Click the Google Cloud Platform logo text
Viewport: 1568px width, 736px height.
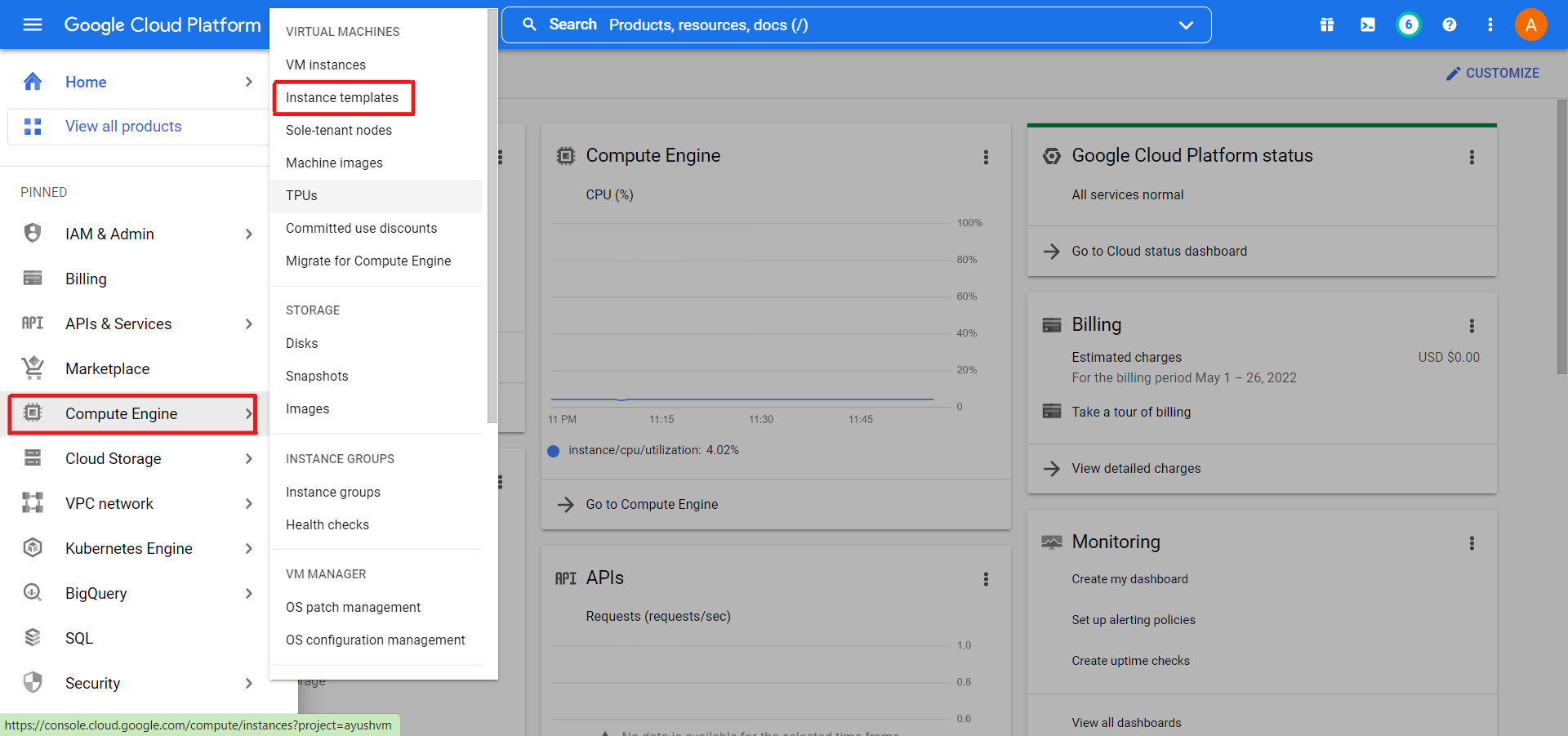pyautogui.click(x=163, y=25)
